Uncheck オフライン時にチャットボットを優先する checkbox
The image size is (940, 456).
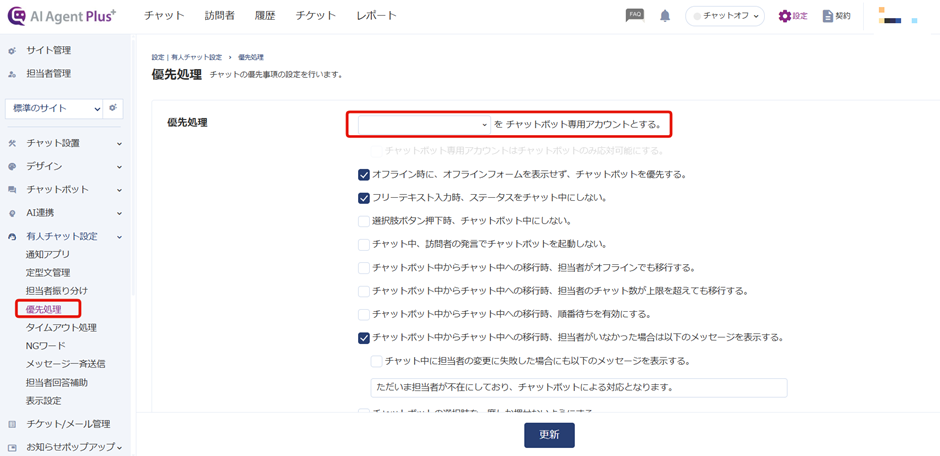363,175
